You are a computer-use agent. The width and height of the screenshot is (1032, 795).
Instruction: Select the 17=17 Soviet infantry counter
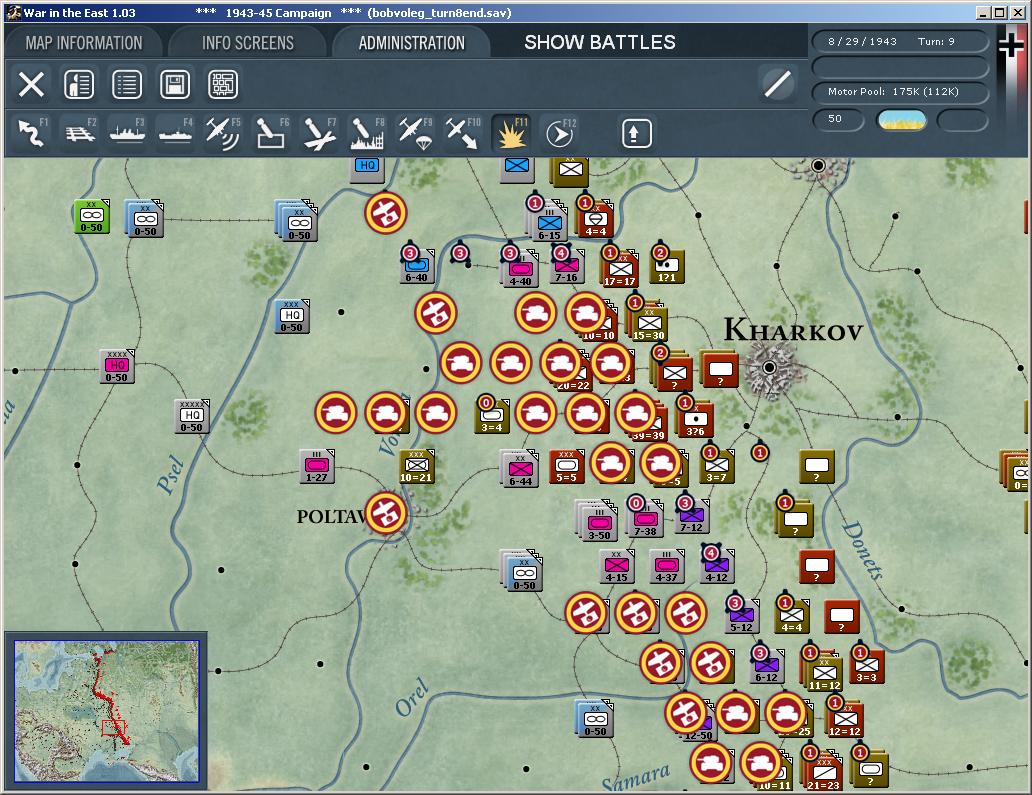point(619,270)
